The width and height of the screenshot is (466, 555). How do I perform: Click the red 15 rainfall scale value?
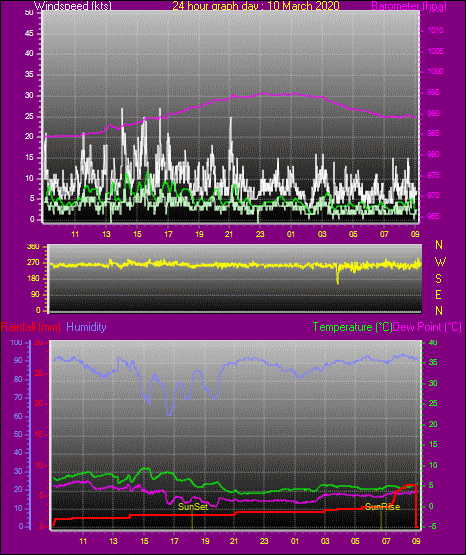point(39,434)
